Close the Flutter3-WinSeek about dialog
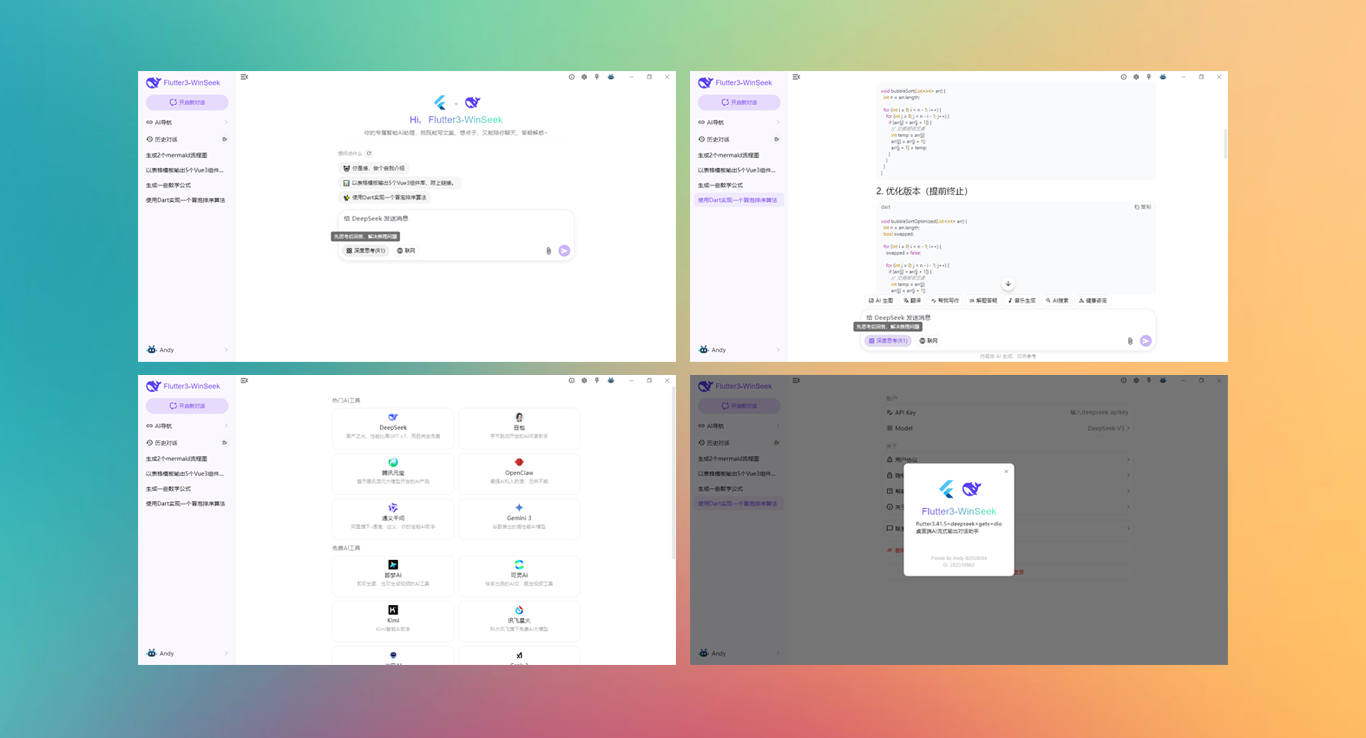The width and height of the screenshot is (1366, 738). 1006,471
